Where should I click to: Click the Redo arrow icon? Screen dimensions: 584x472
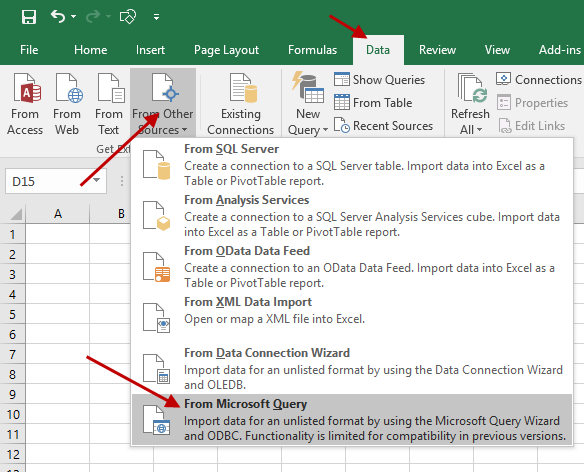click(93, 16)
